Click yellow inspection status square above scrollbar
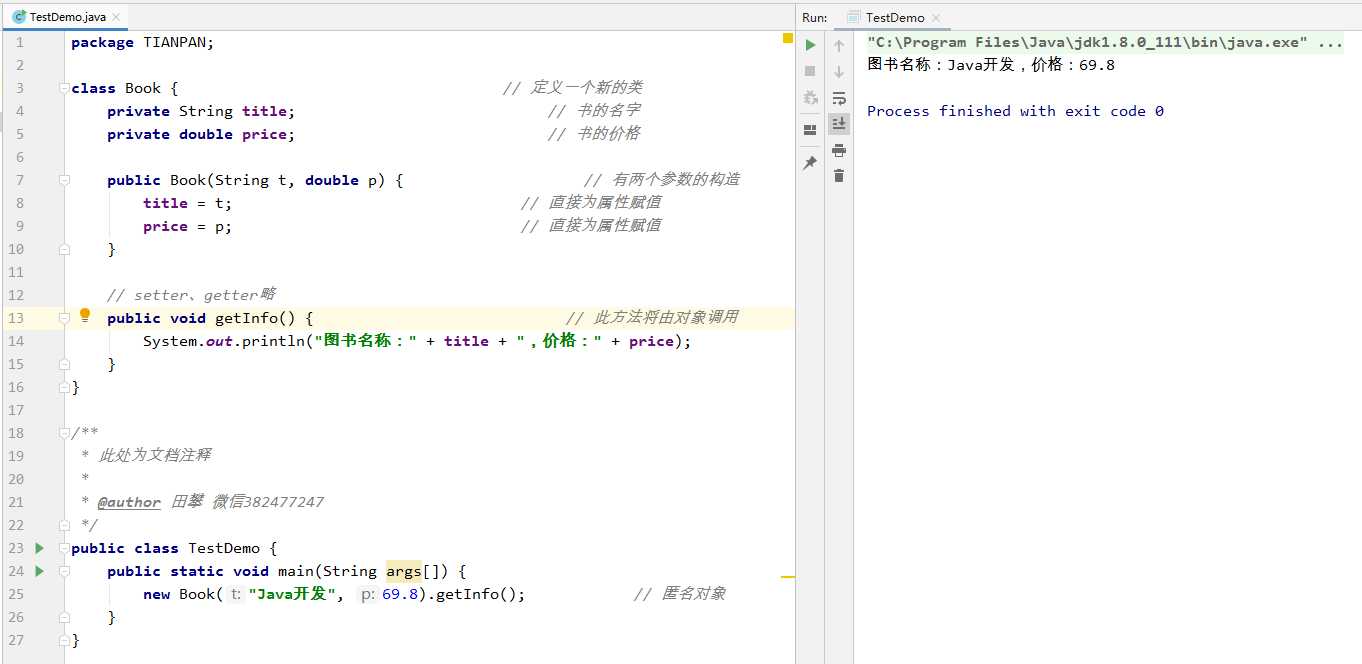1362x664 pixels. [x=787, y=38]
